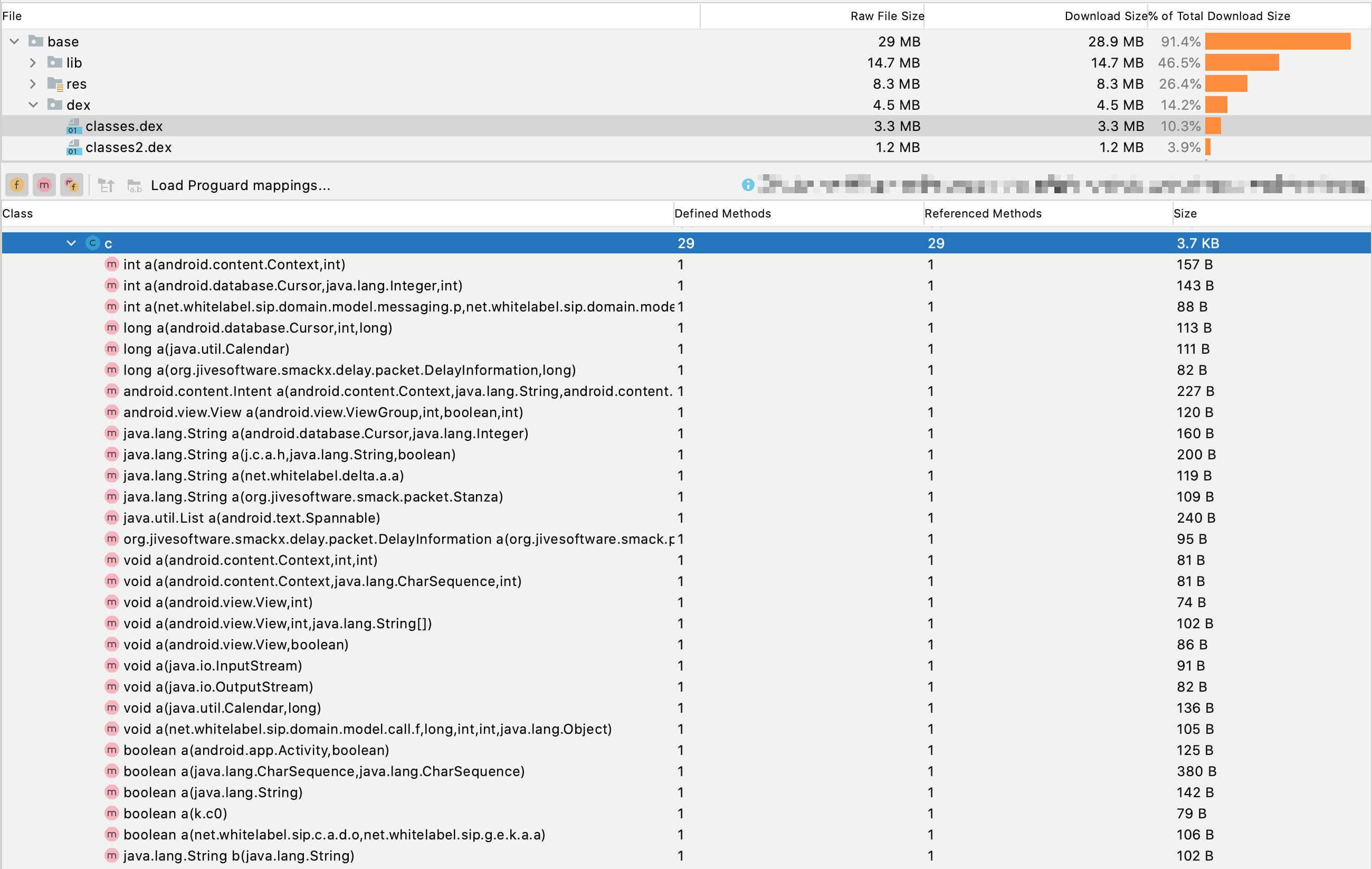Click the Defined Methods column header
Viewport: 1372px width, 869px height.
(722, 213)
